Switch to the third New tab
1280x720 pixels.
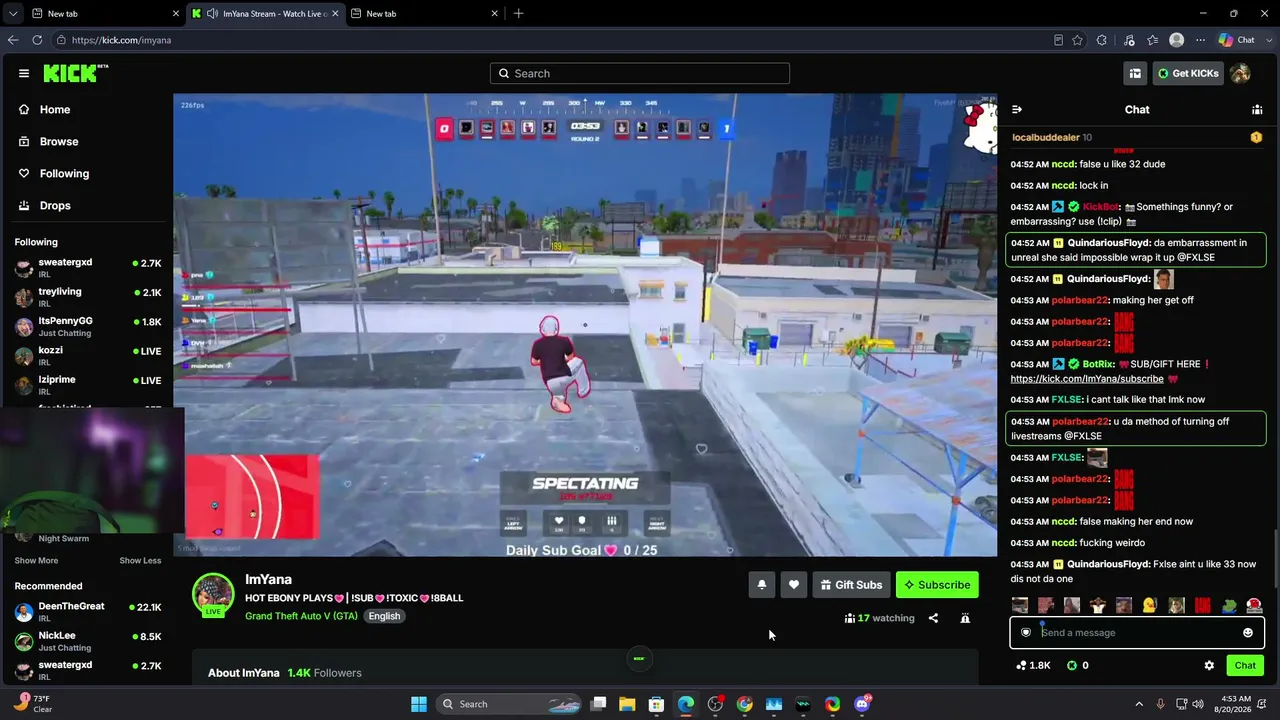coord(423,14)
